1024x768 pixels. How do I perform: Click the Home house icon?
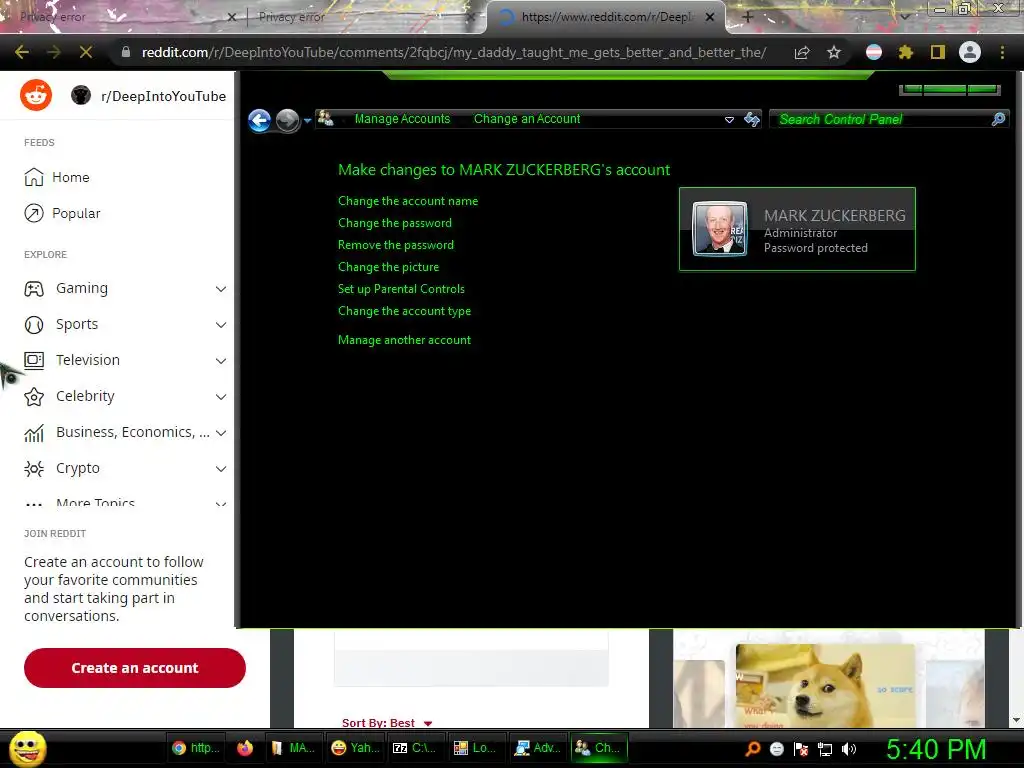pyautogui.click(x=33, y=177)
